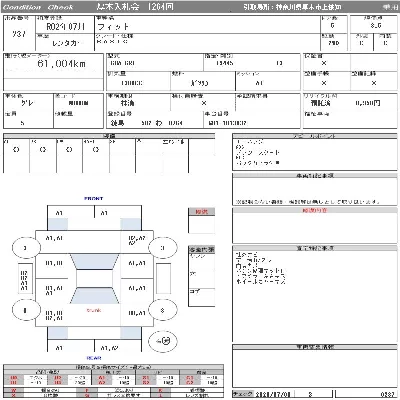Click the check date 2021/07/01 at bottom
Image resolution: width=400 pixels, height=400 pixels.
pyautogui.click(x=273, y=394)
